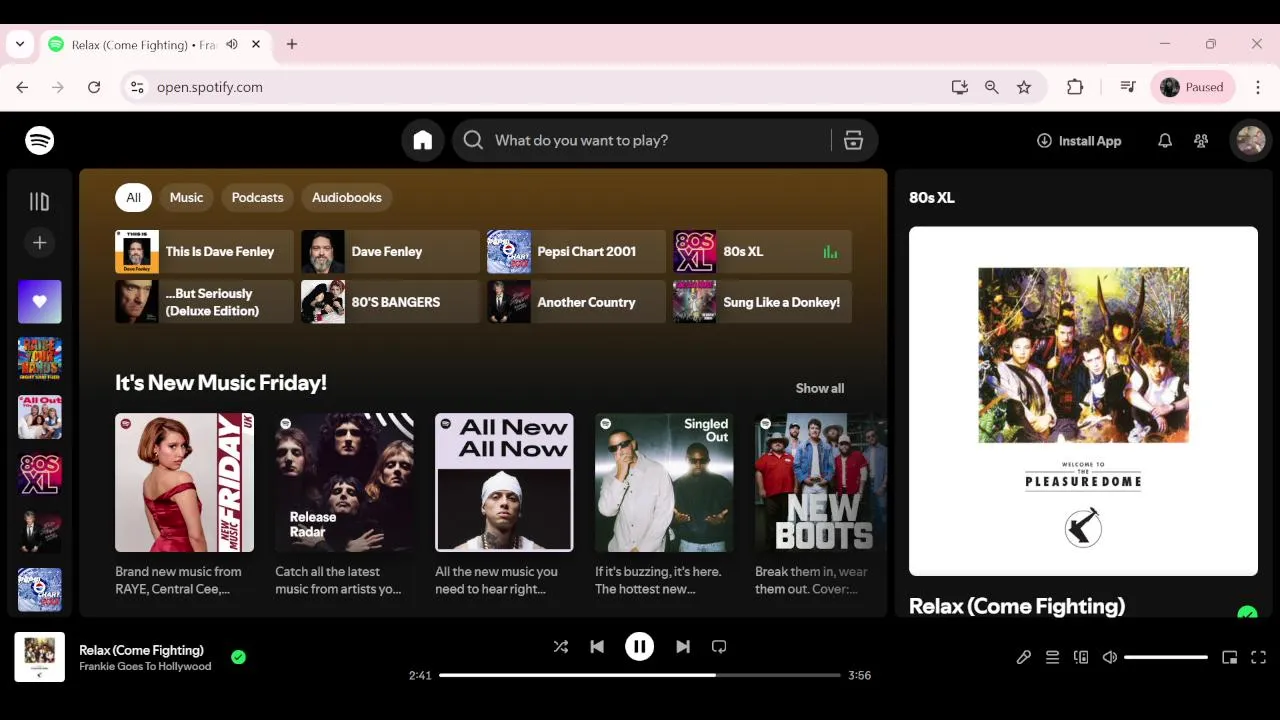1280x720 pixels.
Task: Open the All Out playlist in the sidebar
Action: pos(39,417)
